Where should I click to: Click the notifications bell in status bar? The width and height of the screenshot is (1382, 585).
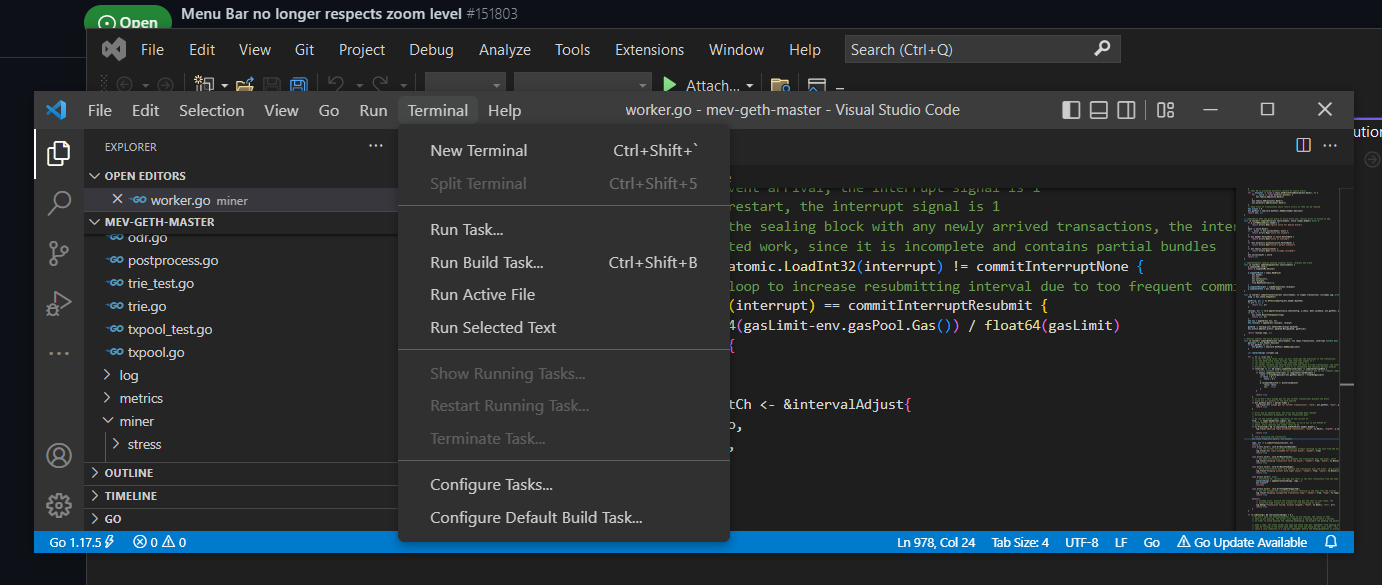1331,542
